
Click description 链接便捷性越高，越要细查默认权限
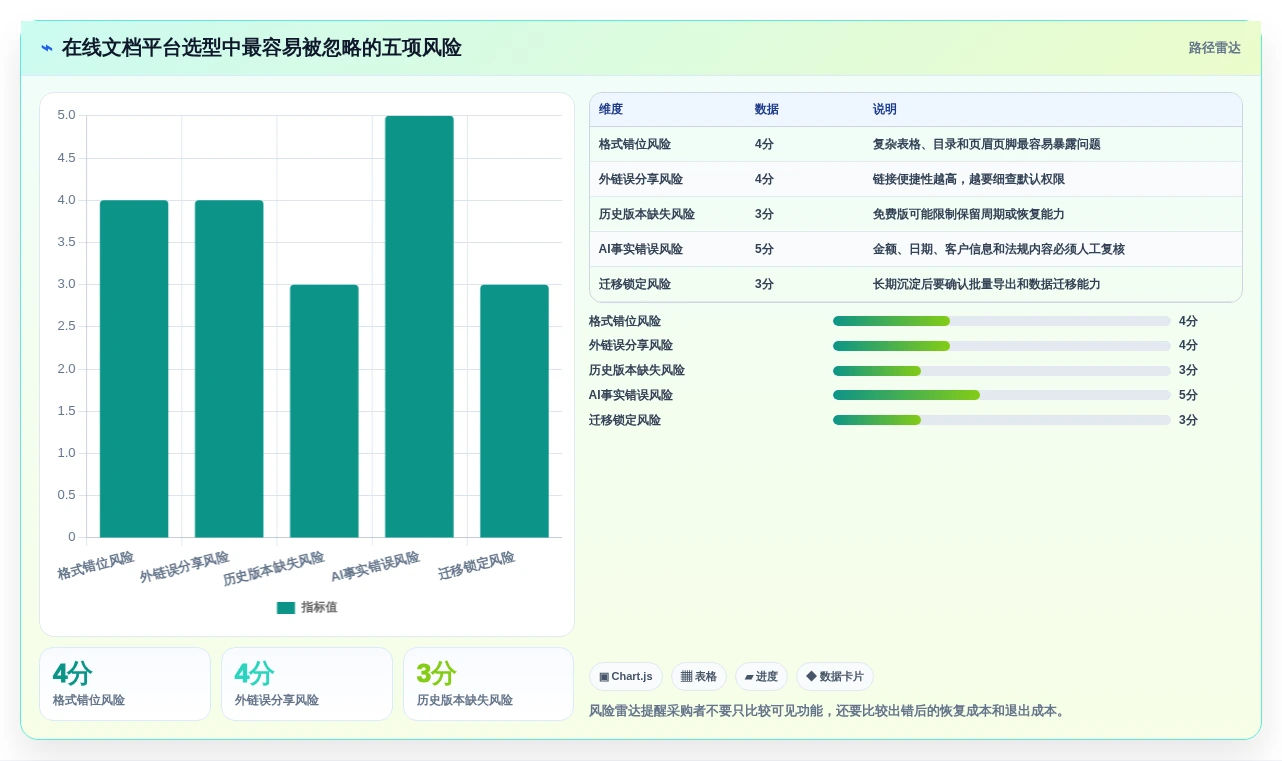(969, 179)
